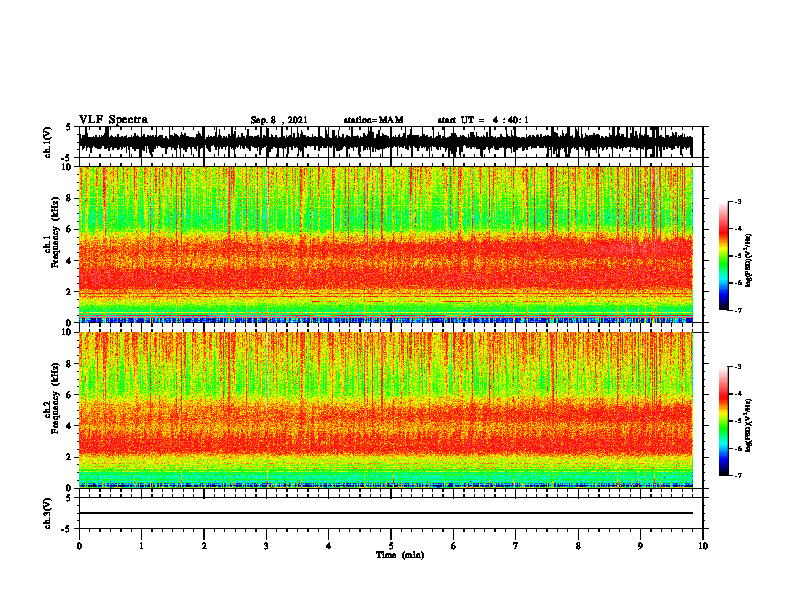
Task: Click time axis tick label "3"
Action: click(266, 546)
